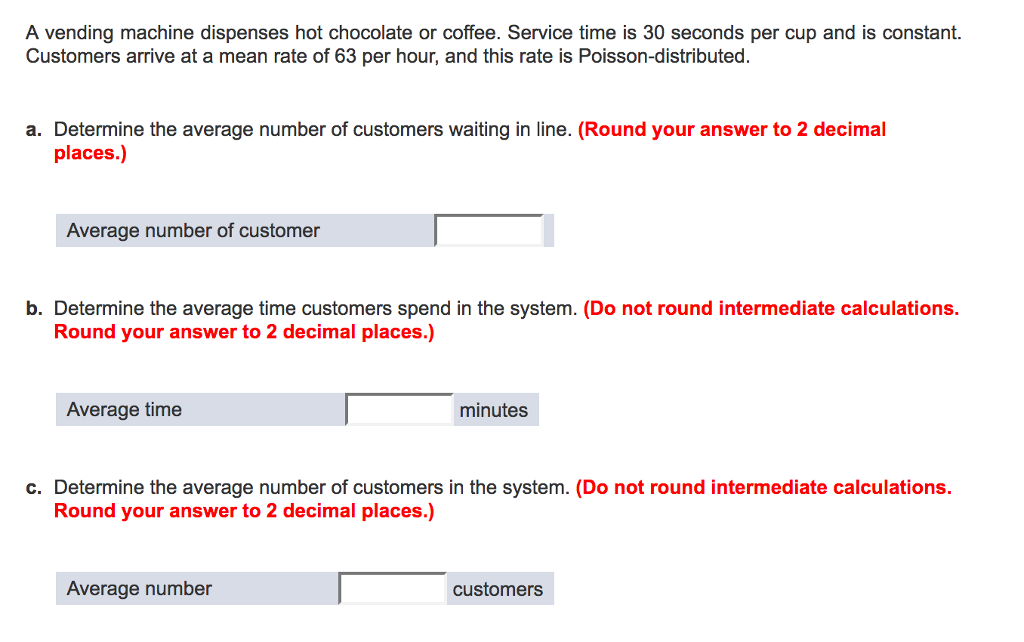
Task: Click the "customers" unit label
Action: coord(497,589)
